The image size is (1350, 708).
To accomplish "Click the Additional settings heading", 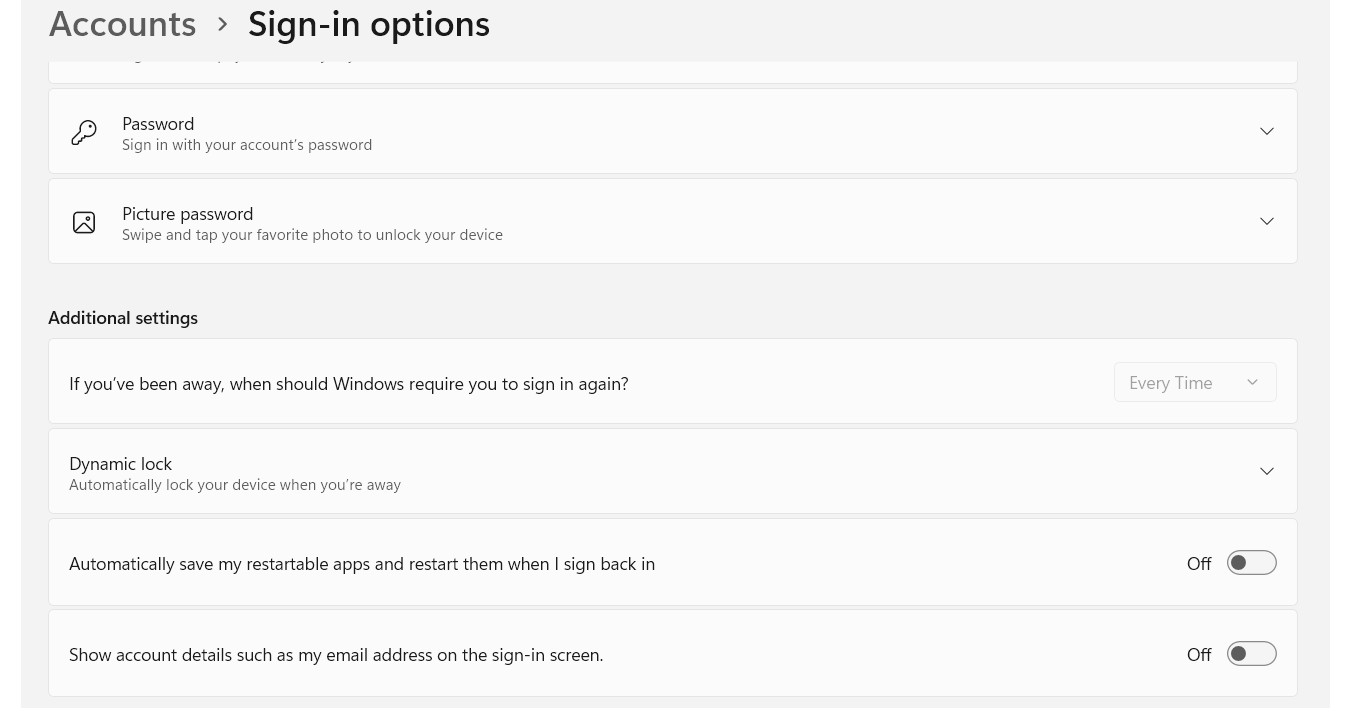I will (x=123, y=318).
